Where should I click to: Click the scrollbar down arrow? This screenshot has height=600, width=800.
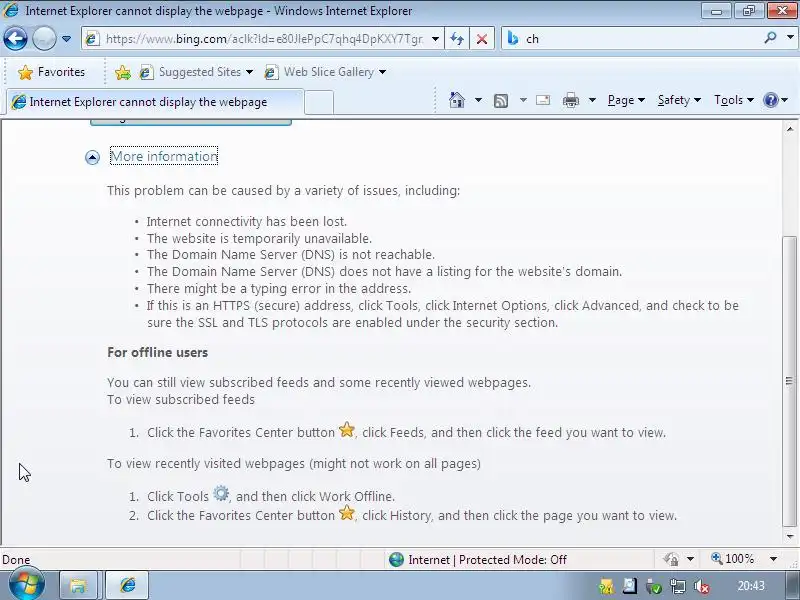click(789, 536)
